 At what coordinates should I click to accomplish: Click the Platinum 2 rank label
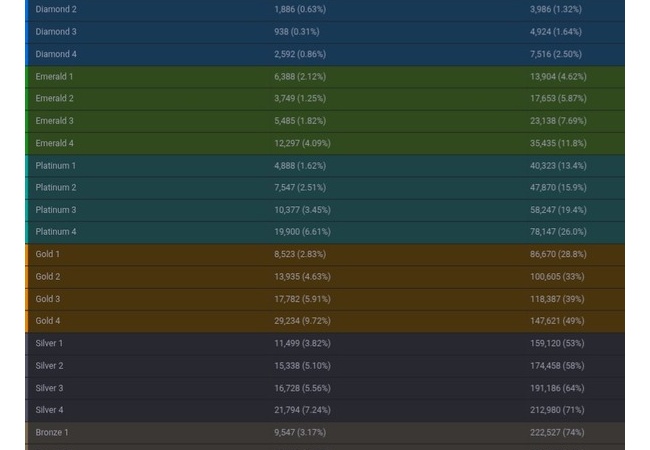tap(55, 188)
